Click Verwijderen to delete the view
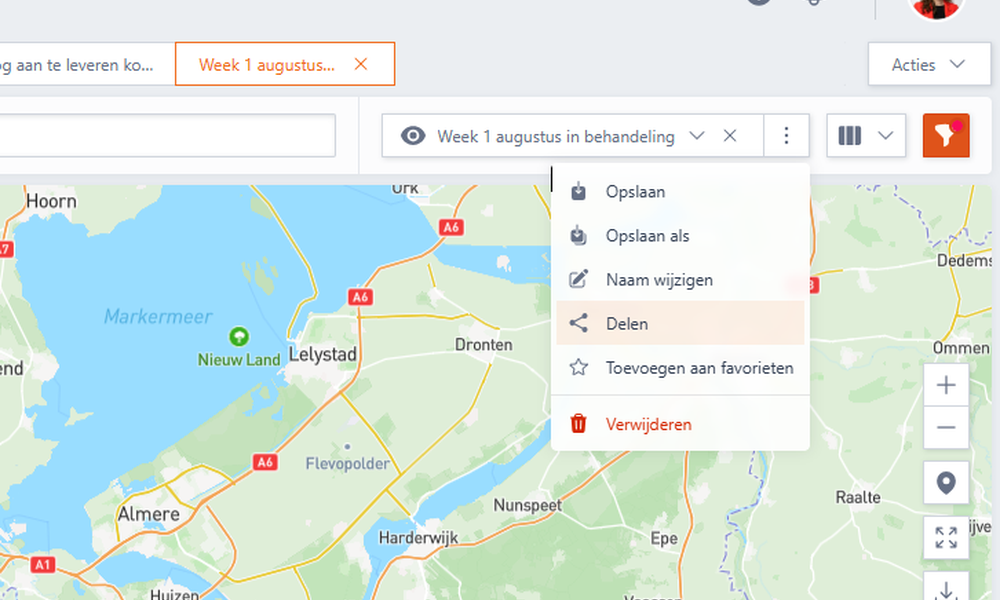Image resolution: width=1000 pixels, height=600 pixels. click(680, 424)
